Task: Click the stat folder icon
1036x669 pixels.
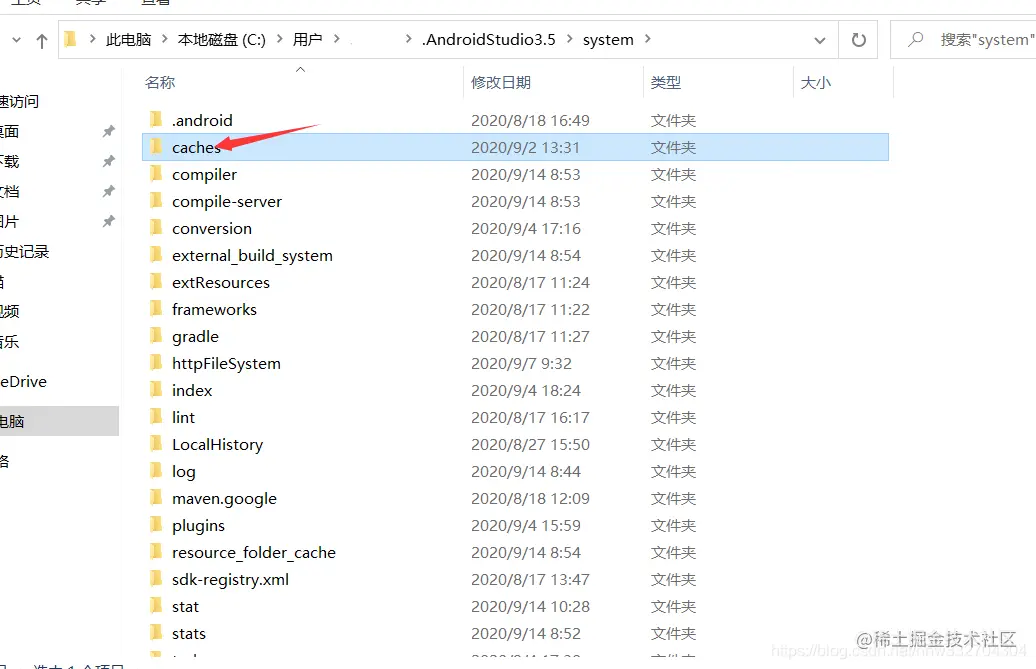Action: click(156, 606)
